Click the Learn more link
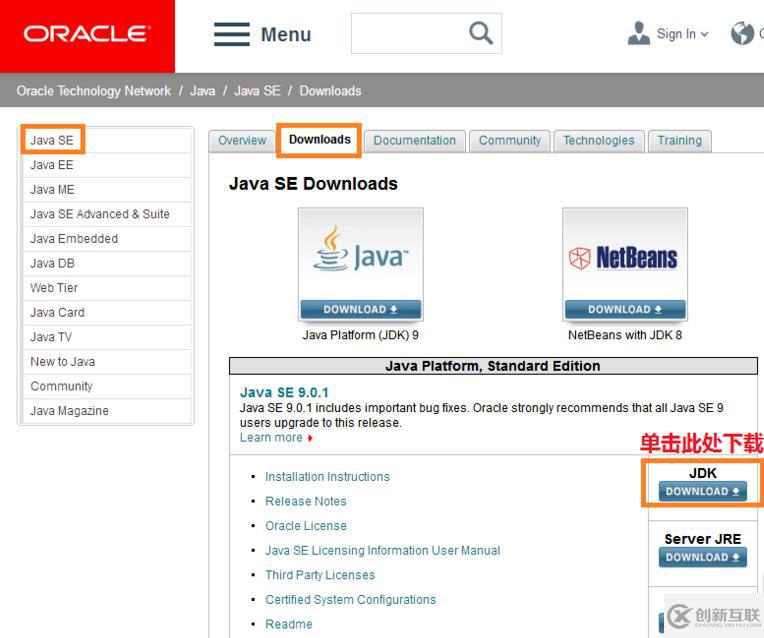764x638 pixels. pyautogui.click(x=271, y=438)
